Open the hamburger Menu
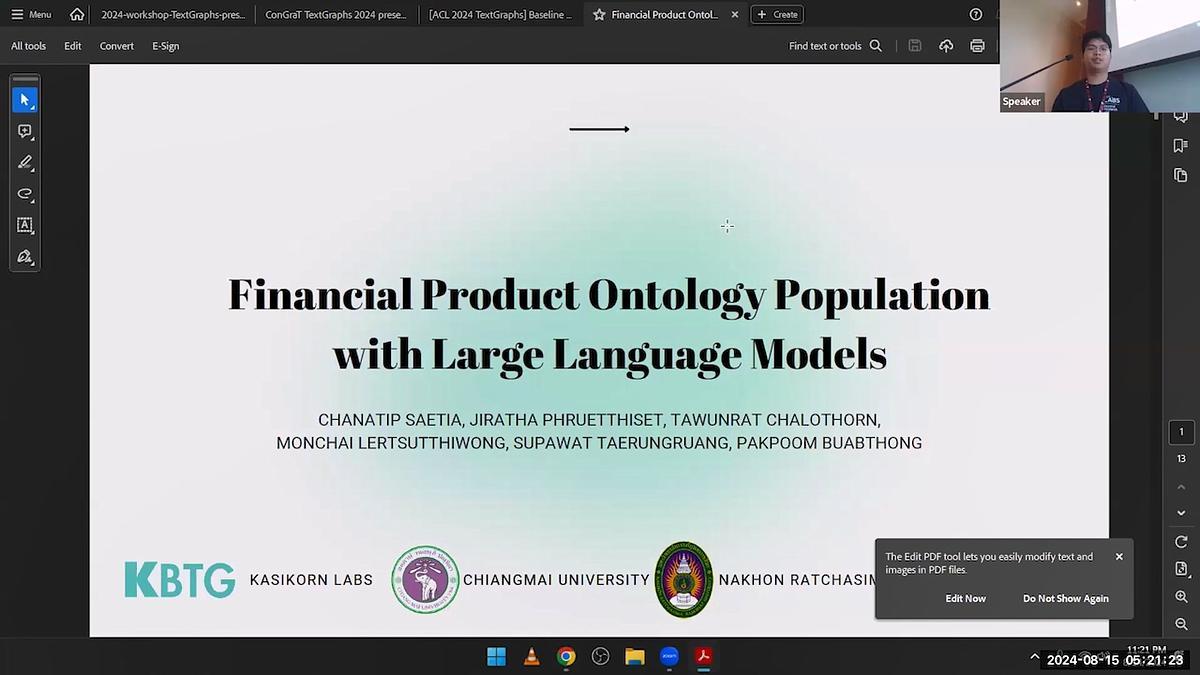This screenshot has width=1200, height=675. 31,14
